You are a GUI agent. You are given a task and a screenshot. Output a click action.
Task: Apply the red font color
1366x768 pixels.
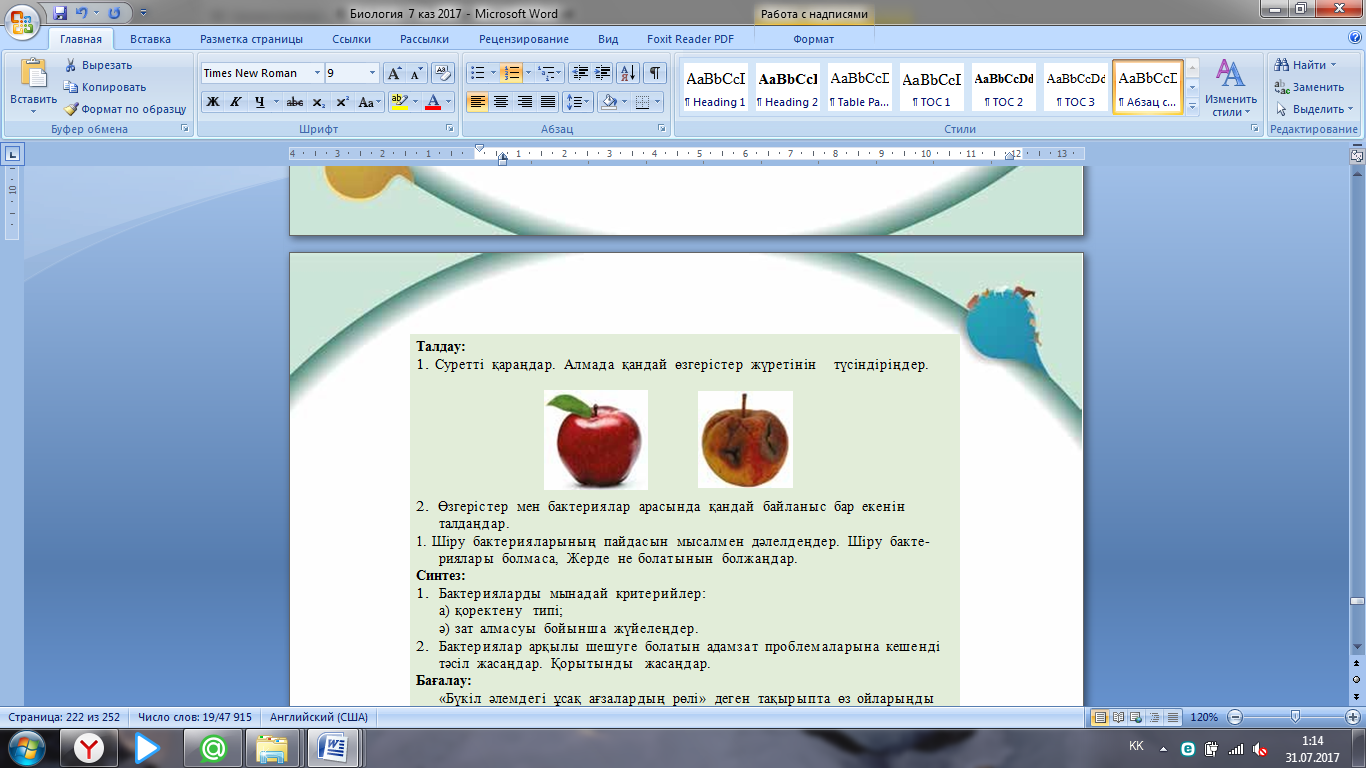(x=432, y=102)
